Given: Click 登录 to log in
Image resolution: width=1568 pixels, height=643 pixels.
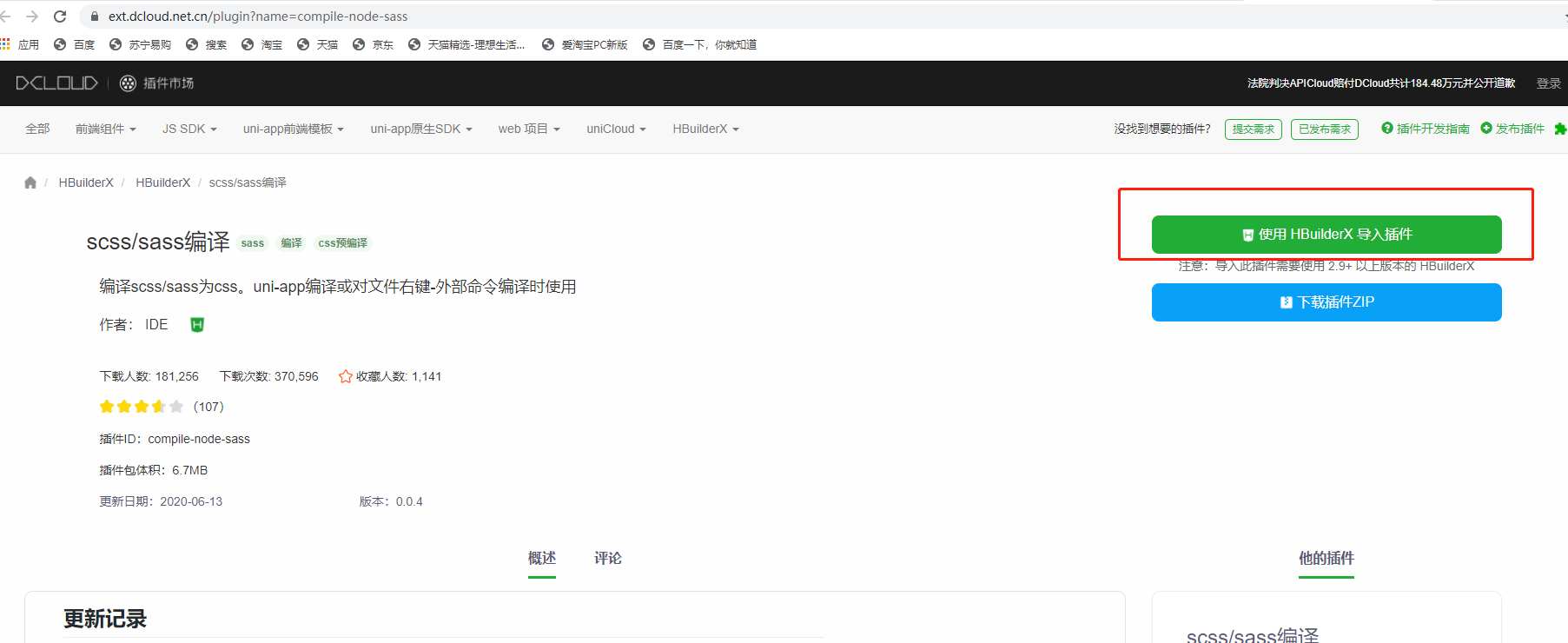Looking at the screenshot, I should pos(1548,83).
